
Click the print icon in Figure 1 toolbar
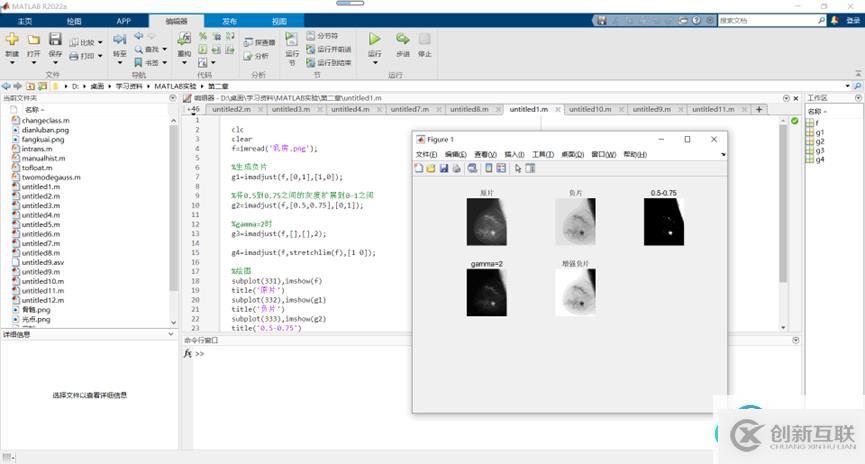pos(457,168)
